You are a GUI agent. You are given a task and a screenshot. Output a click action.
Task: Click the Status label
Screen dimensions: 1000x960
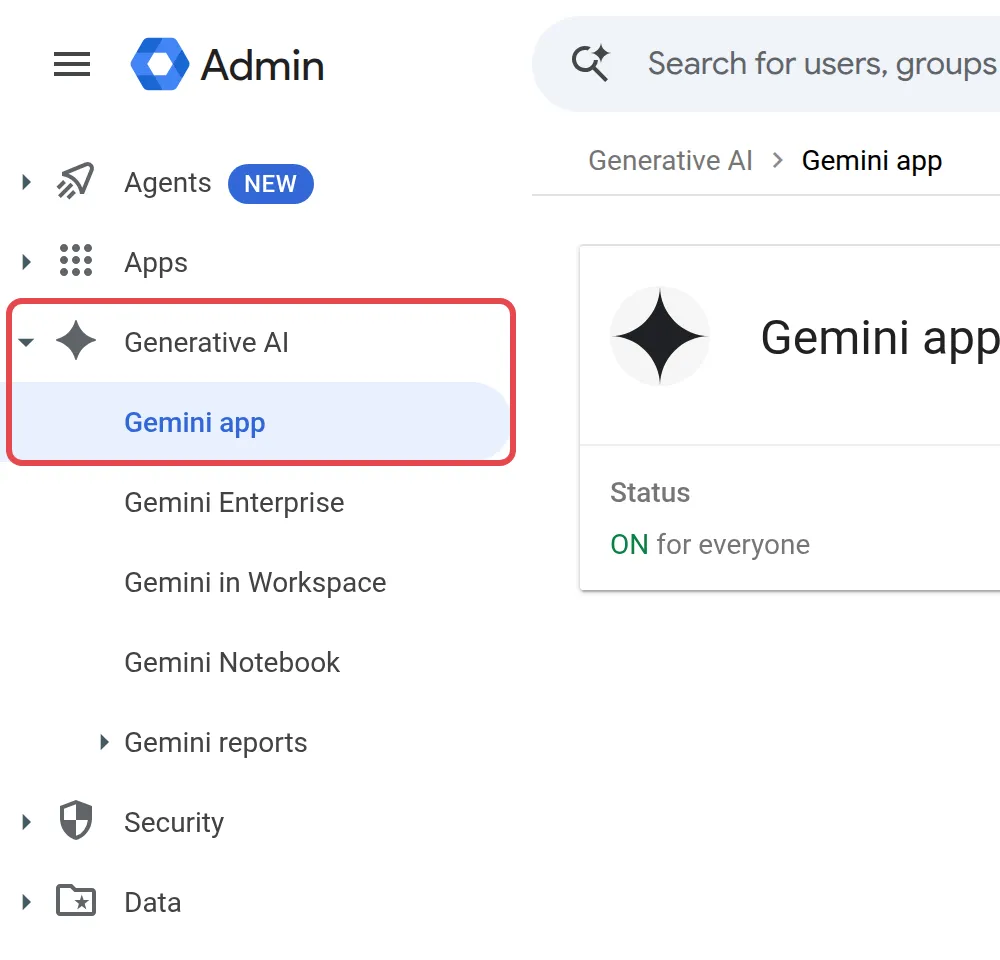(x=650, y=492)
